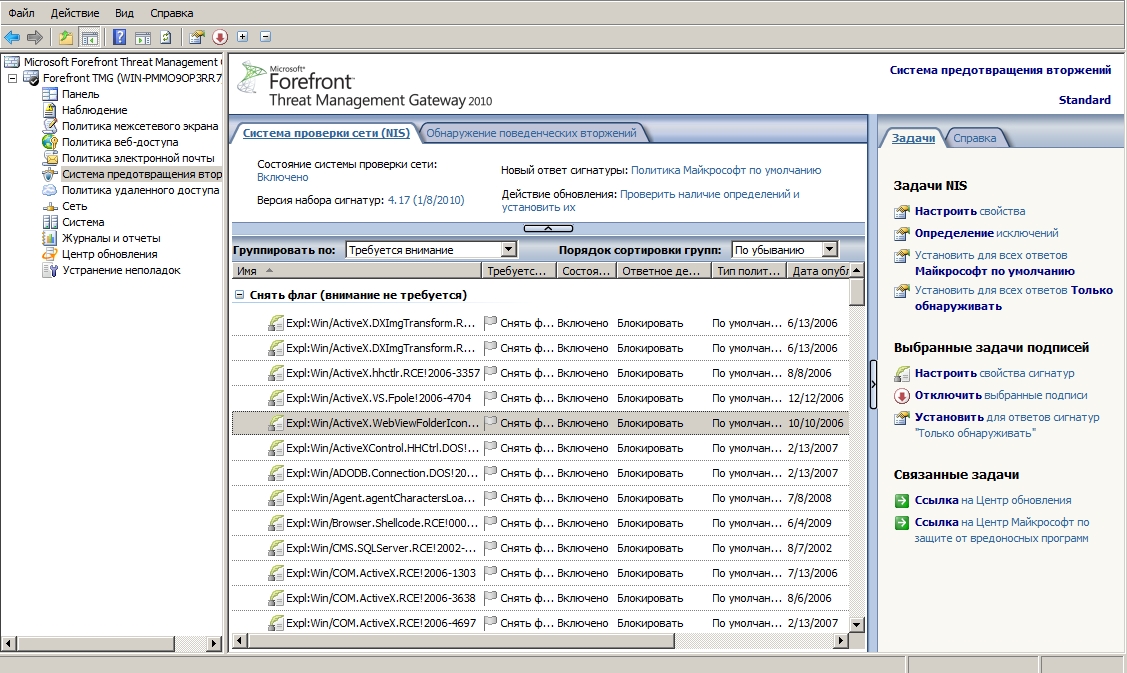Collapse the task pane using its side handle

click(x=873, y=385)
